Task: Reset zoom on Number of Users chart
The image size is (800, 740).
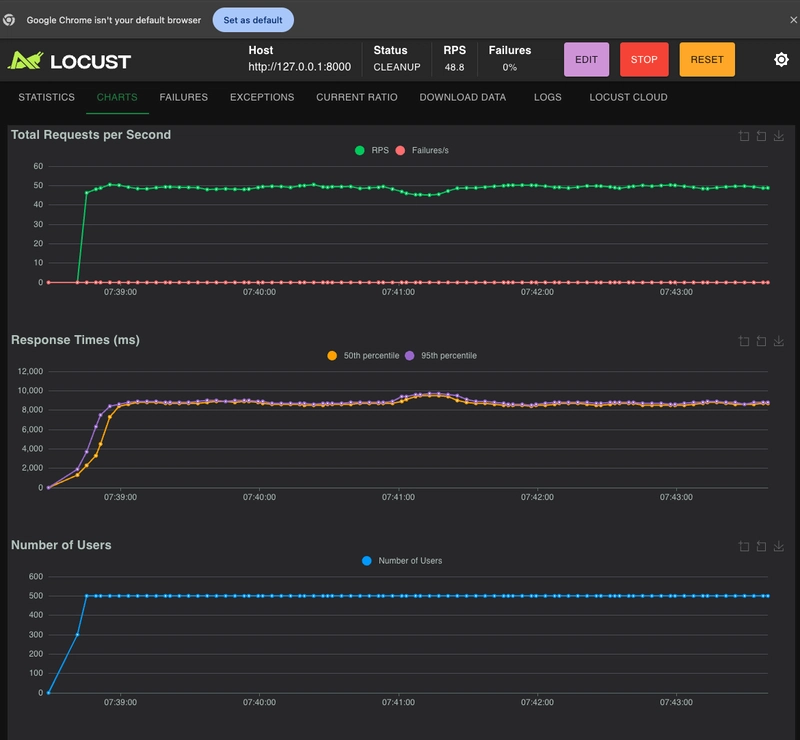Action: (761, 546)
